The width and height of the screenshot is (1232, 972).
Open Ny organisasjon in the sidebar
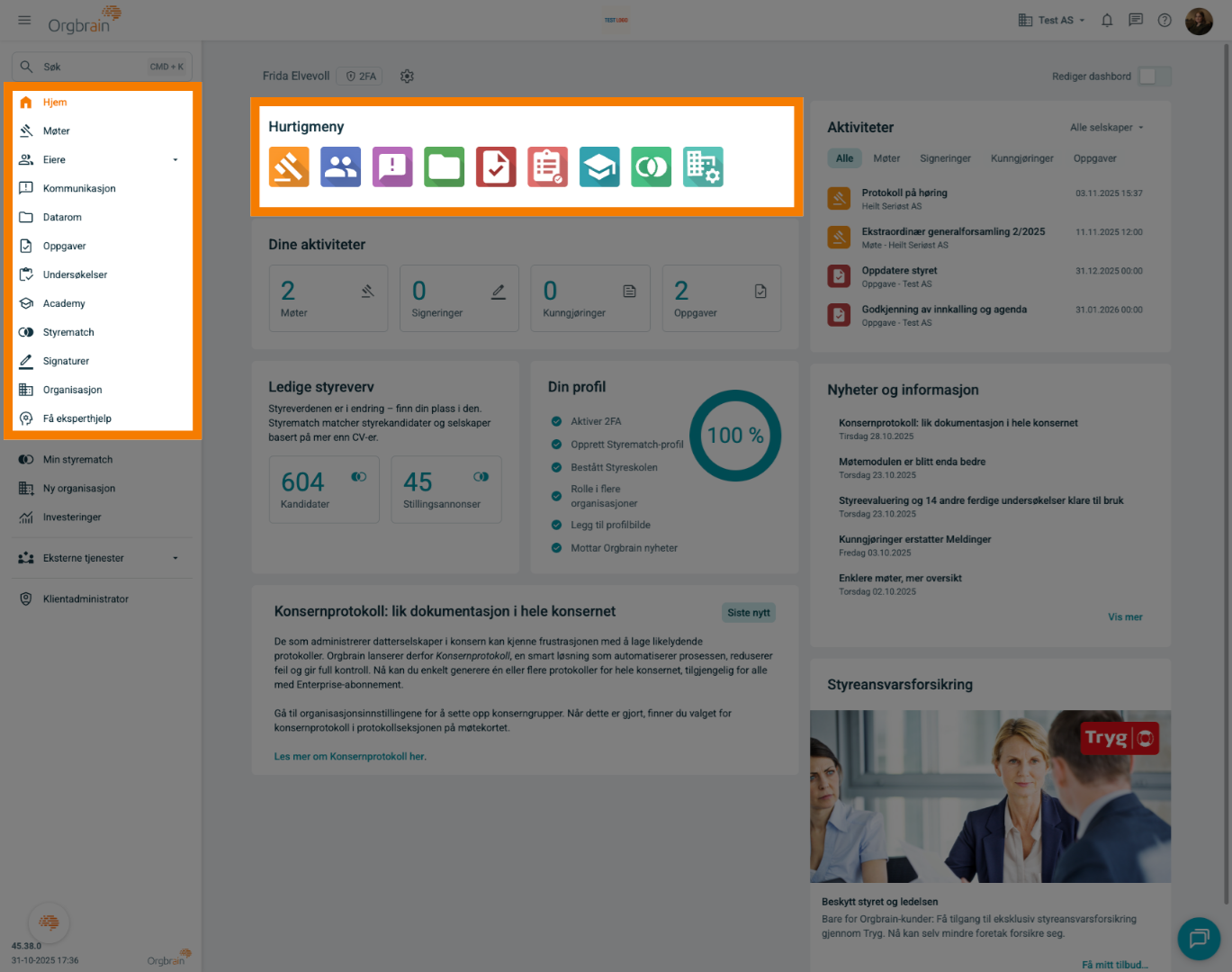[103, 489]
